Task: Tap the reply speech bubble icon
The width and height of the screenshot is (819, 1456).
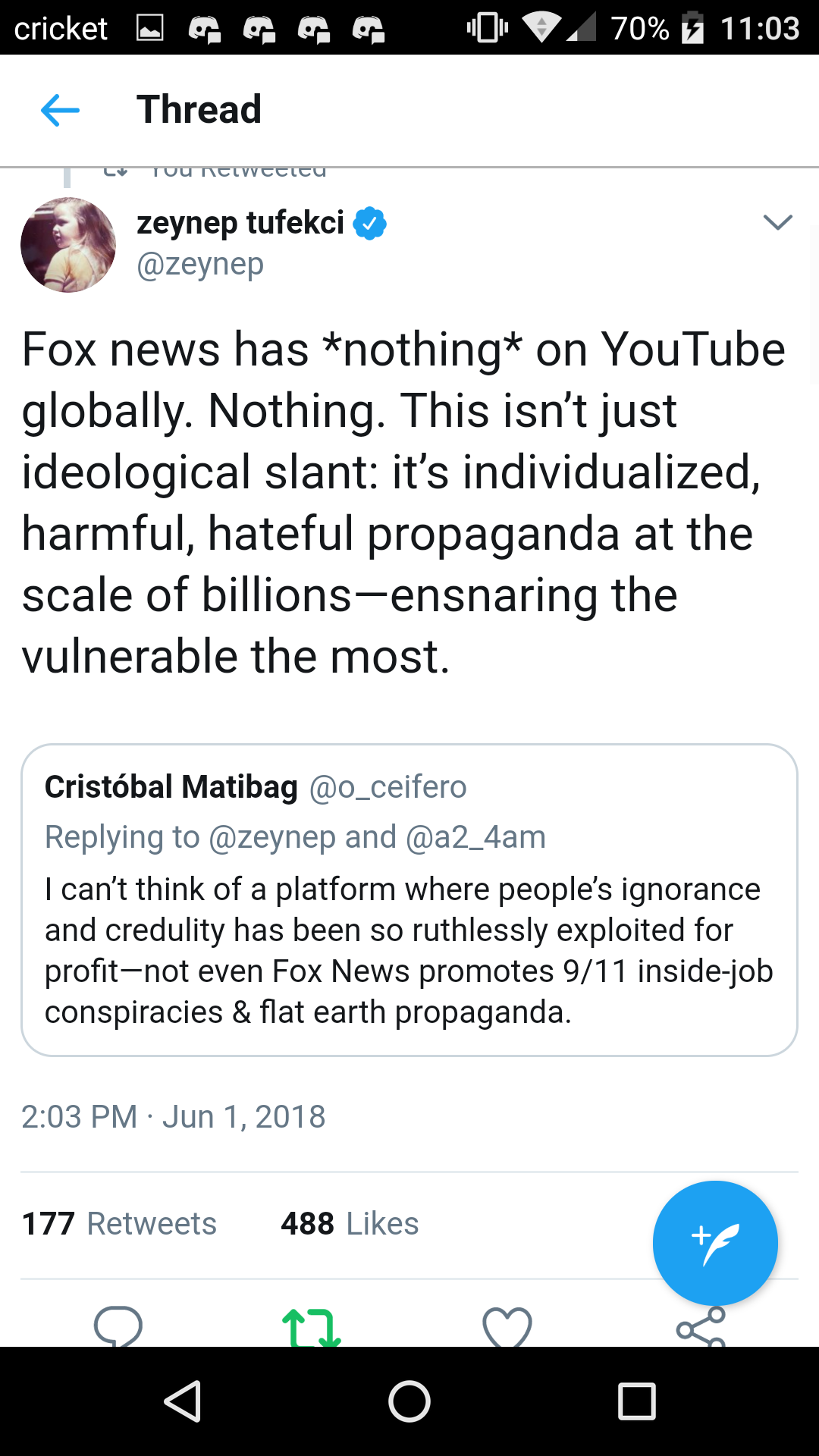Action: (x=118, y=1327)
